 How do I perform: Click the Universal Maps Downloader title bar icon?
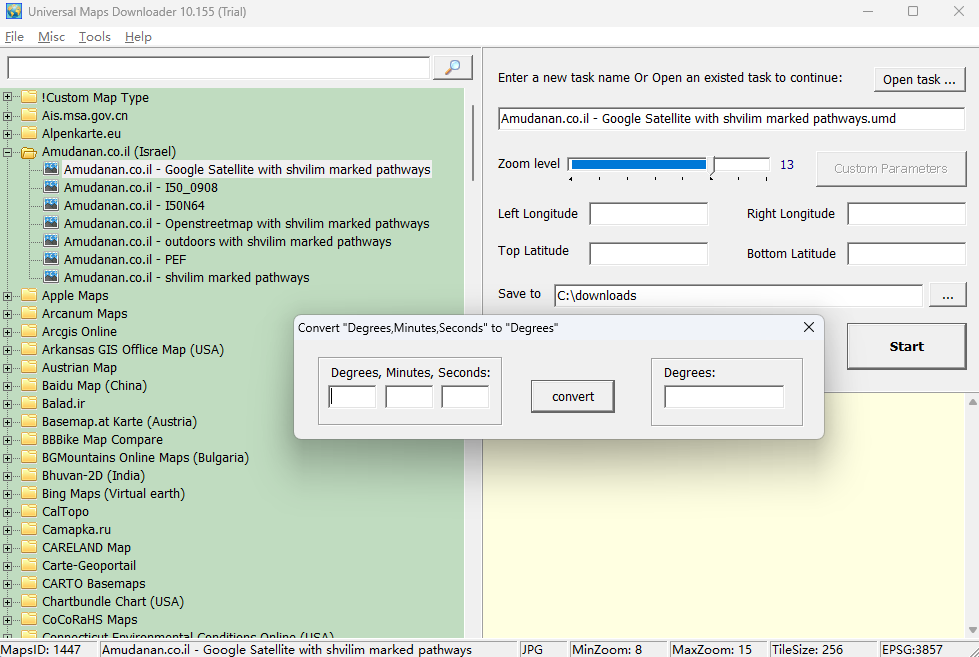pyautogui.click(x=14, y=11)
